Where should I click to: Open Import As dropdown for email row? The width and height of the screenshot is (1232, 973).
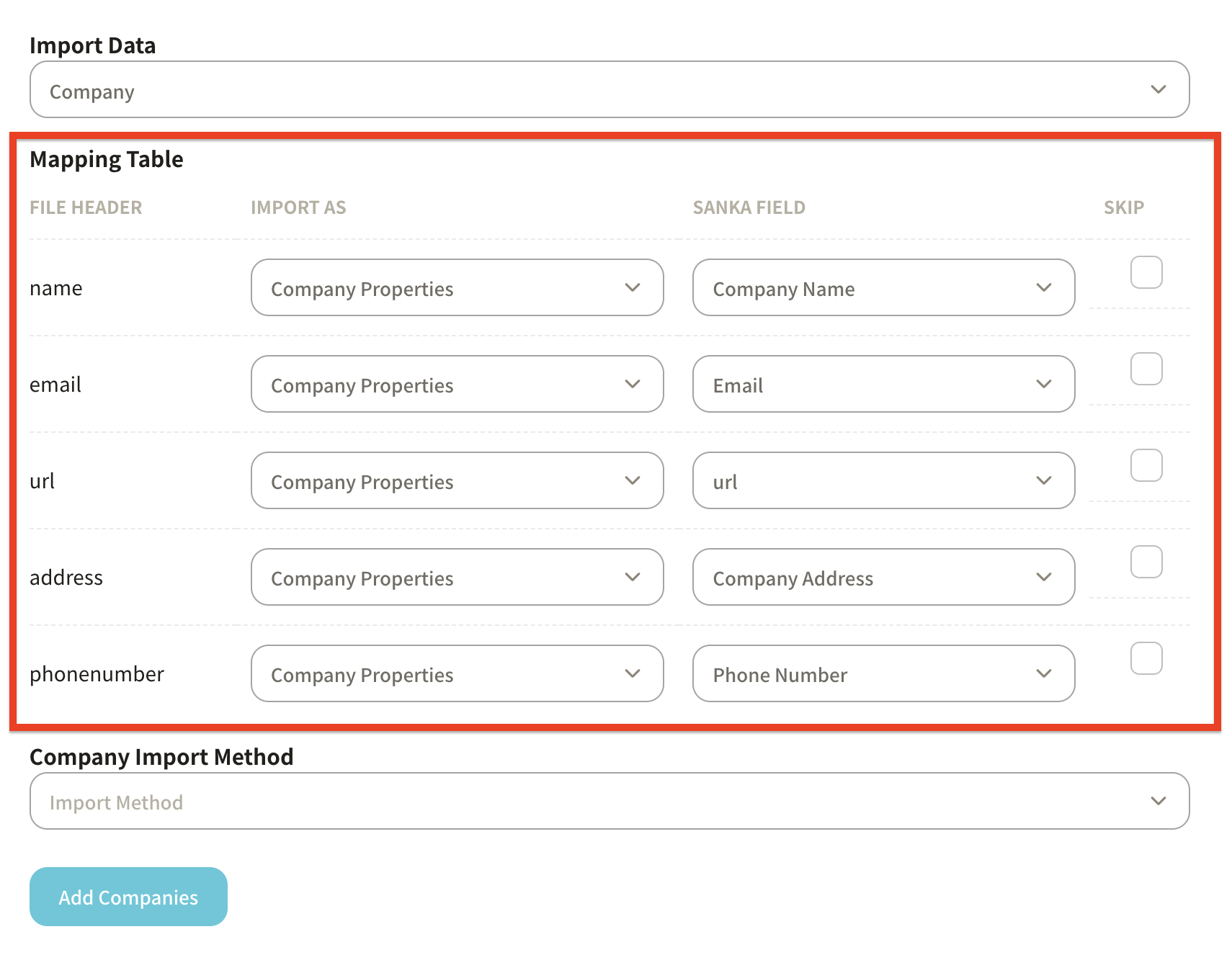tap(457, 384)
